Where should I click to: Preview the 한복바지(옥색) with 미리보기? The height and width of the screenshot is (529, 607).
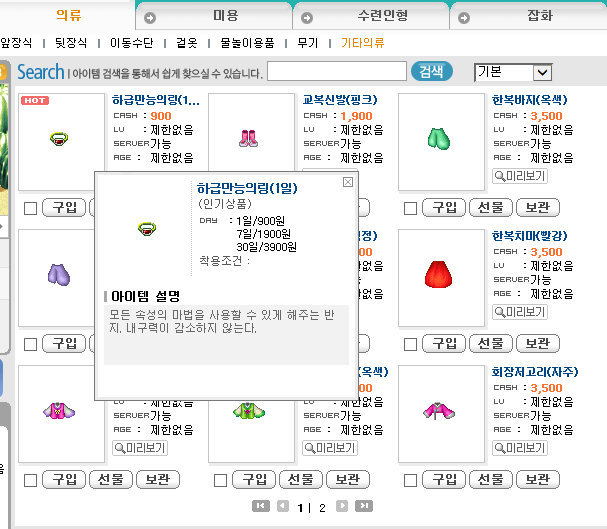[x=520, y=176]
